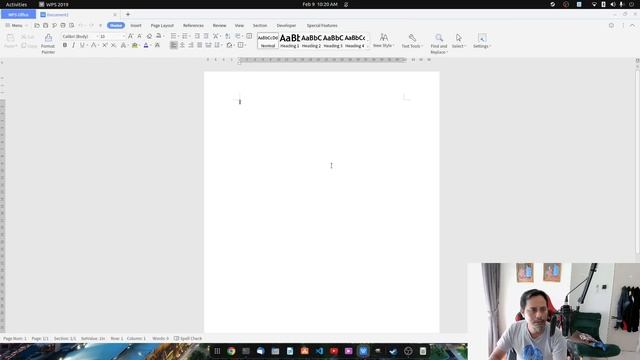Decrease font size with shrink icon
640x360 pixels.
[x=139, y=36]
